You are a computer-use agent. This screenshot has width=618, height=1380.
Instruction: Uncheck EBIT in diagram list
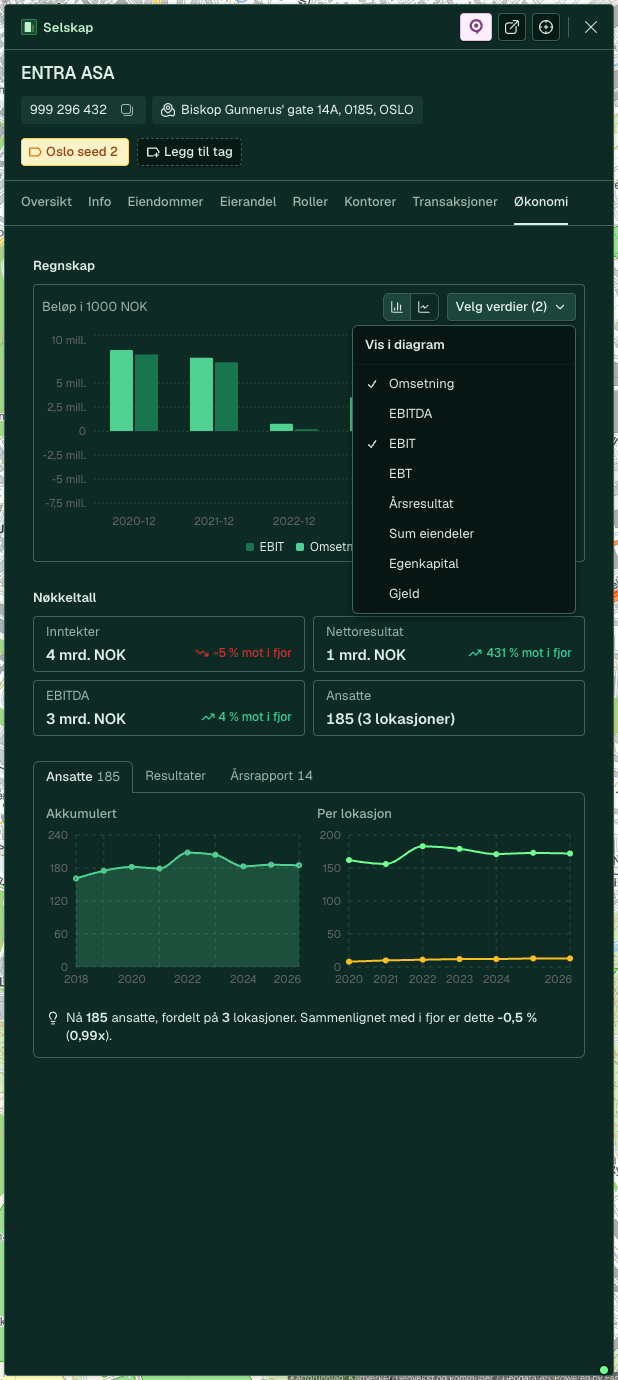point(464,444)
